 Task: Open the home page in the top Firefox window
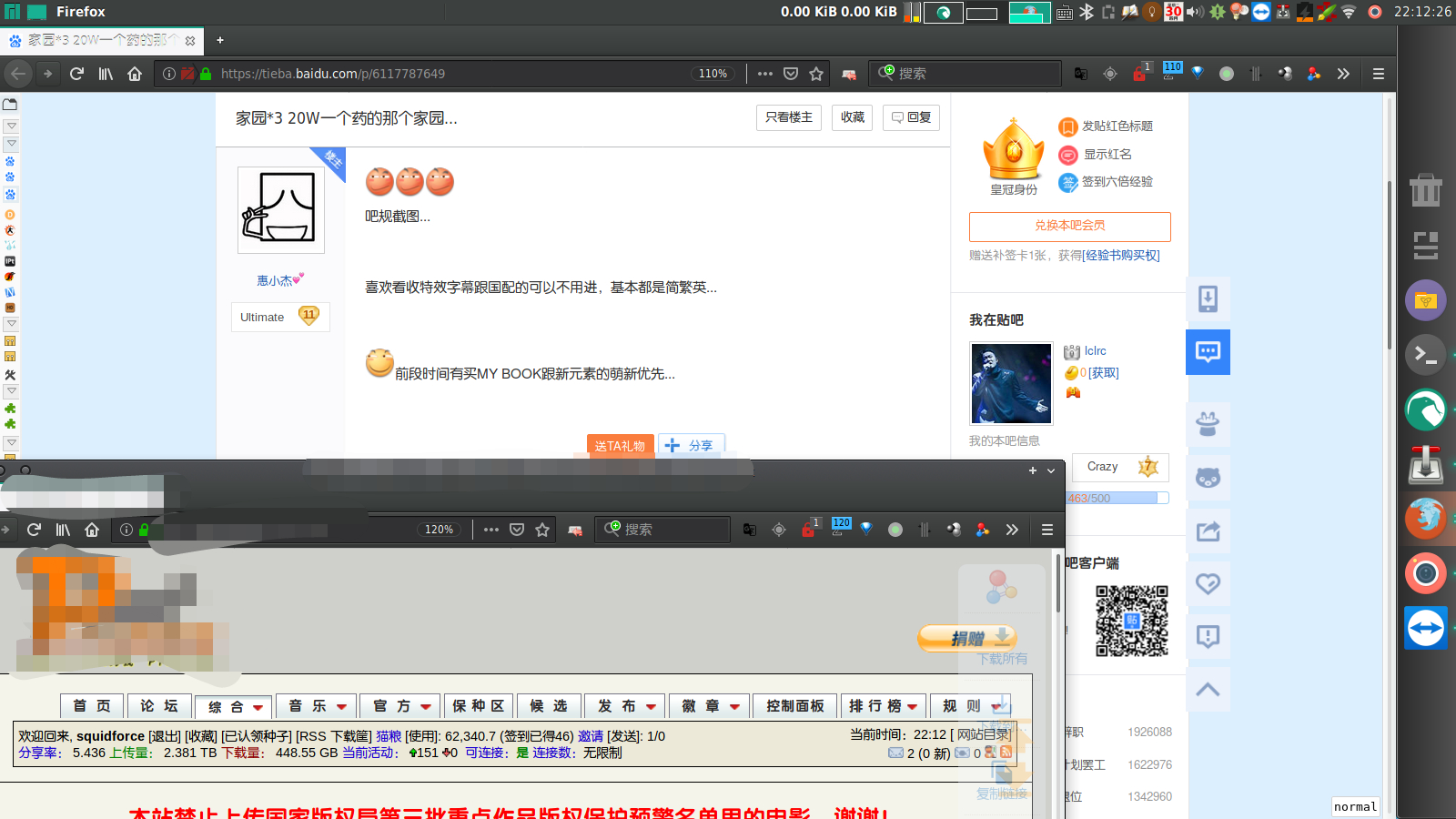135,74
